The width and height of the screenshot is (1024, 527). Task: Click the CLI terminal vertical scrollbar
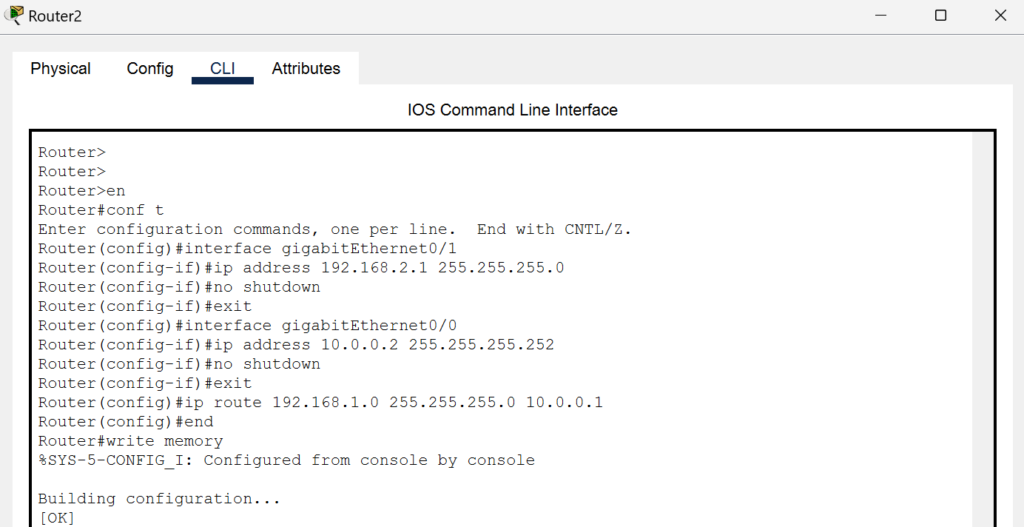coord(981,328)
